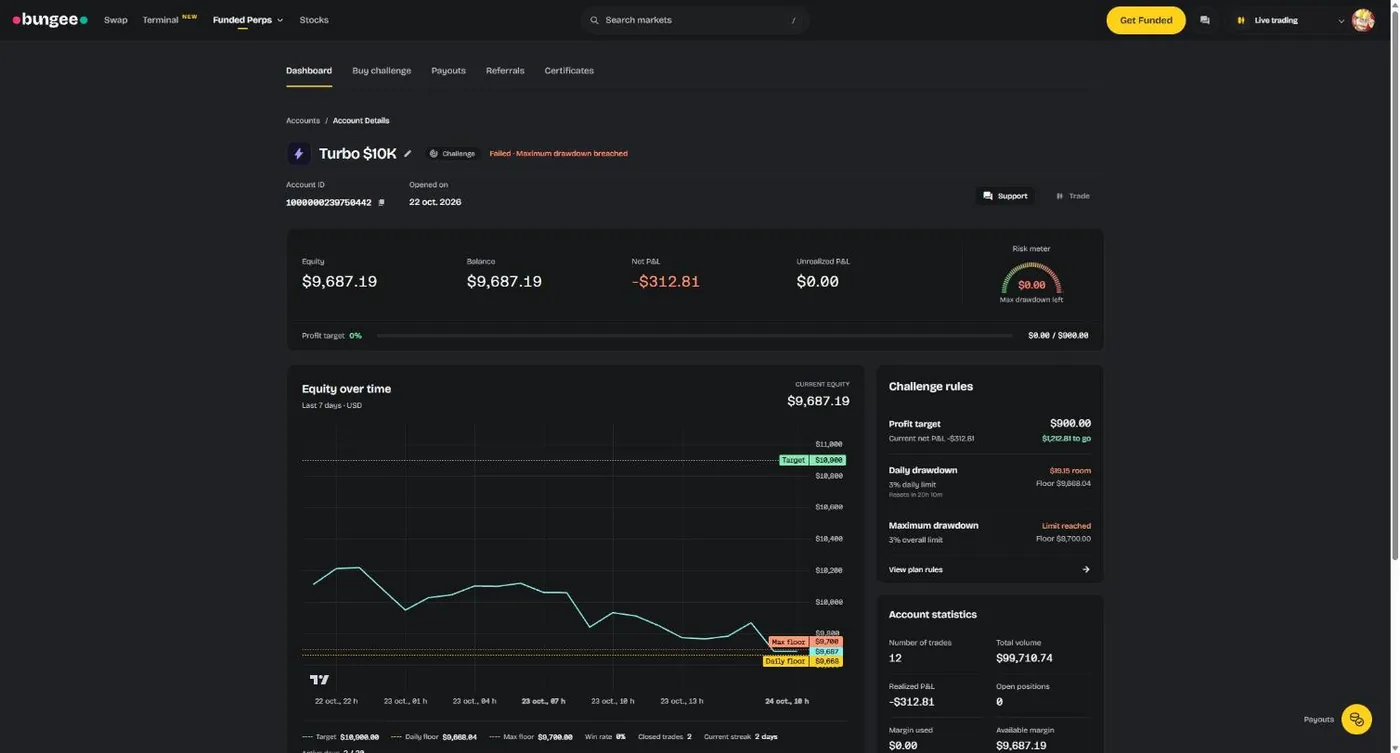Focus the Search markets field
This screenshot has width=1400, height=753.
coord(695,20)
